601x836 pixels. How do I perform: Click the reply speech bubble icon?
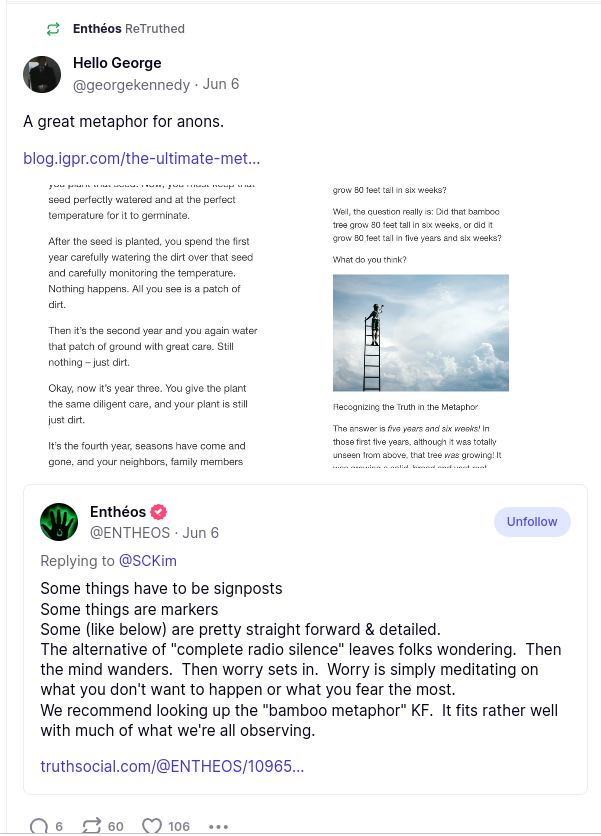(x=39, y=826)
